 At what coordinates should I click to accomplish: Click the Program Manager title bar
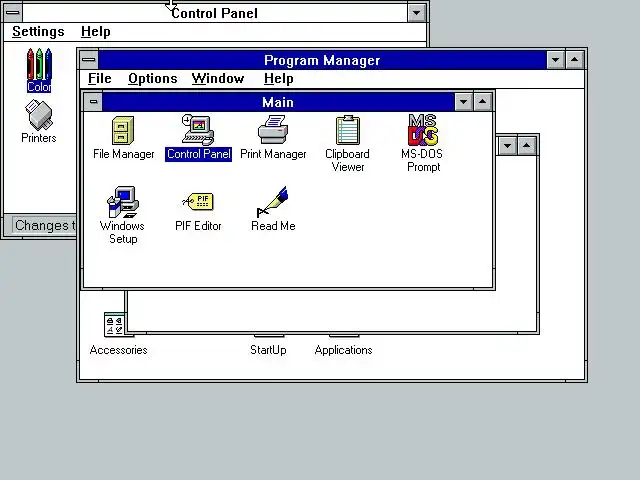point(322,60)
